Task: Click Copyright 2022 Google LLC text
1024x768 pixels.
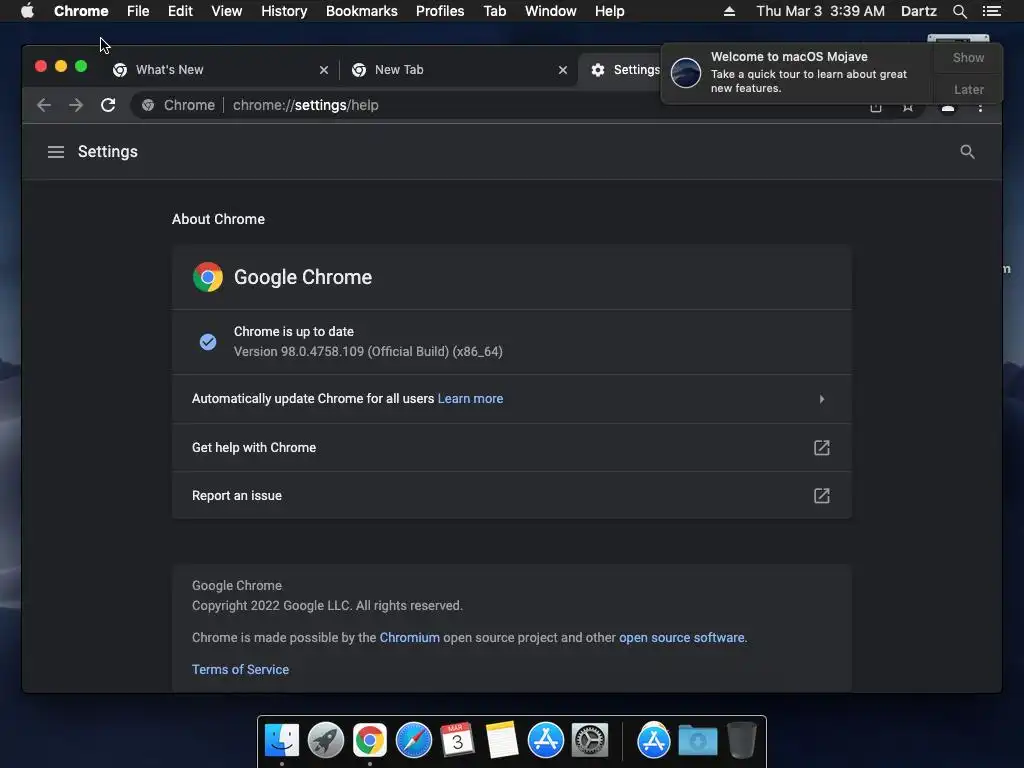Action: [x=327, y=605]
